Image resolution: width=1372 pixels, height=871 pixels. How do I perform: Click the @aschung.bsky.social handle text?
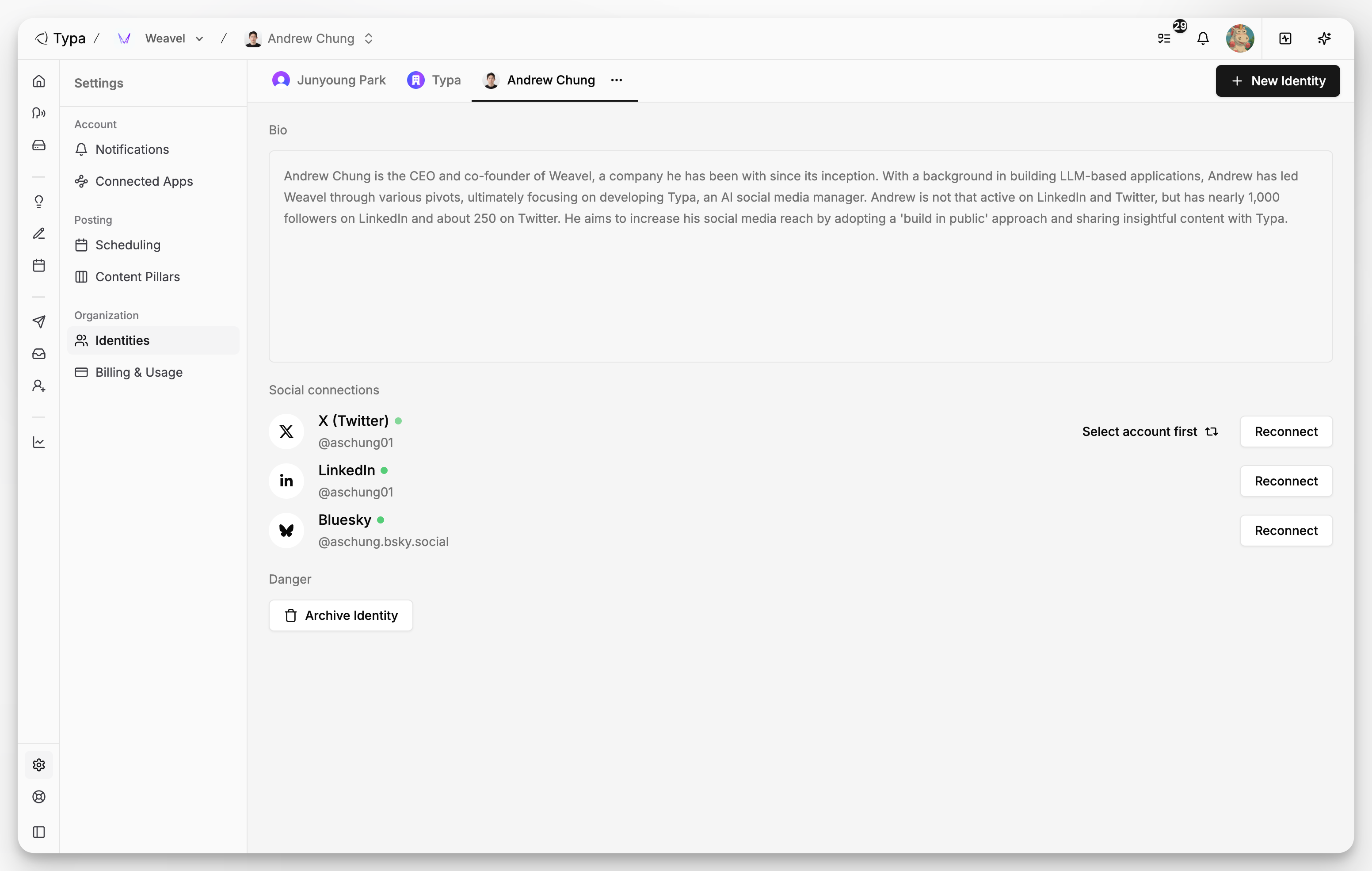384,542
